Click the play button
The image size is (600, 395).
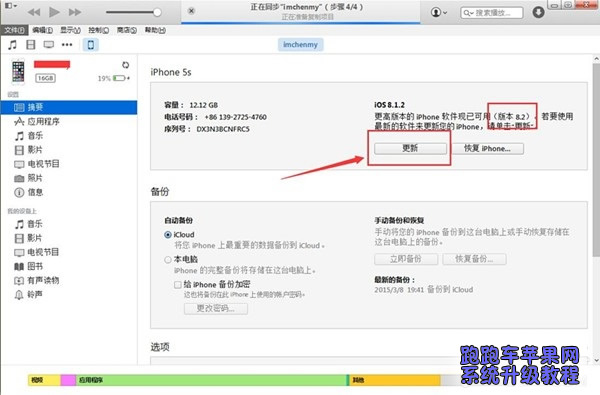[x=54, y=12]
